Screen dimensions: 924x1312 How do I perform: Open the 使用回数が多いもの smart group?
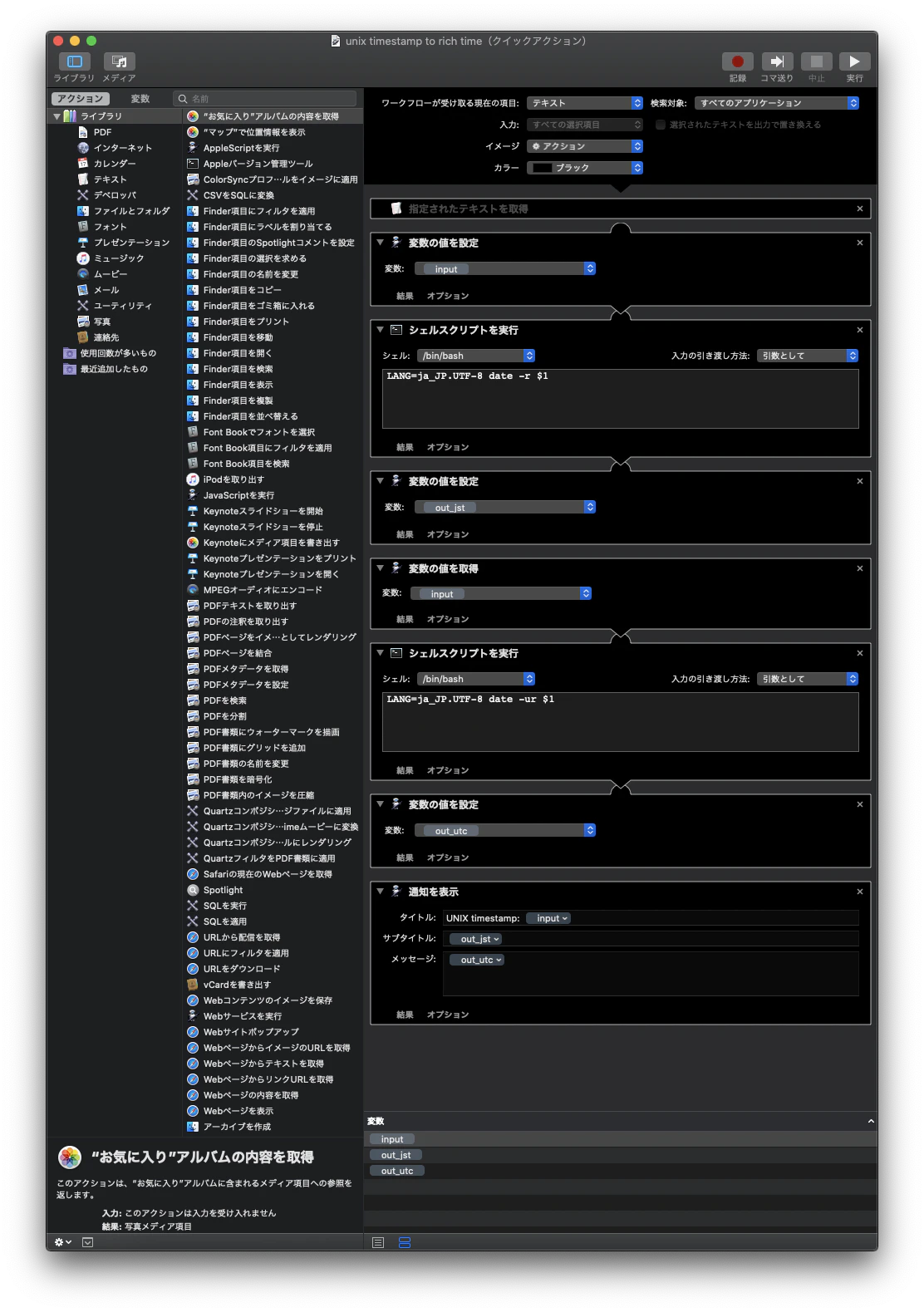[117, 353]
